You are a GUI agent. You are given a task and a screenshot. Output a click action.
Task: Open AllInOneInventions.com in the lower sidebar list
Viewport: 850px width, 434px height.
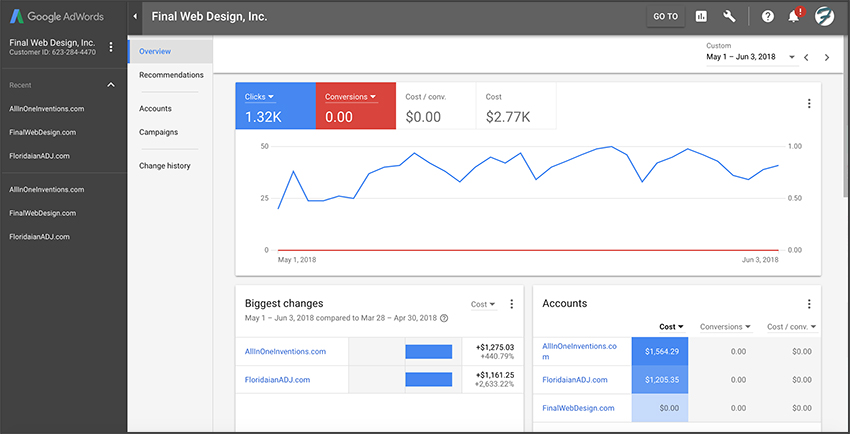coord(47,190)
